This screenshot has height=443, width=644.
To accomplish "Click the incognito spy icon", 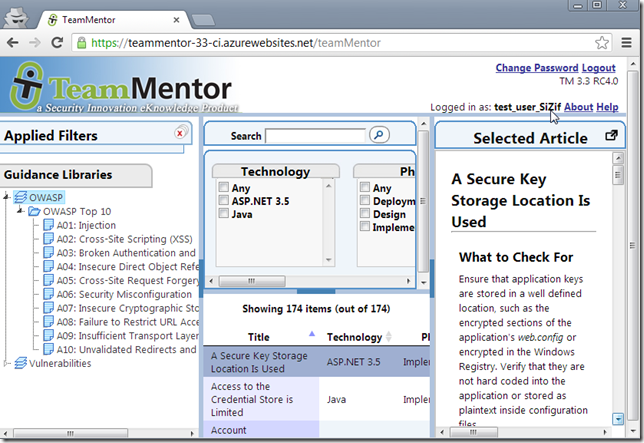I will (x=16, y=17).
